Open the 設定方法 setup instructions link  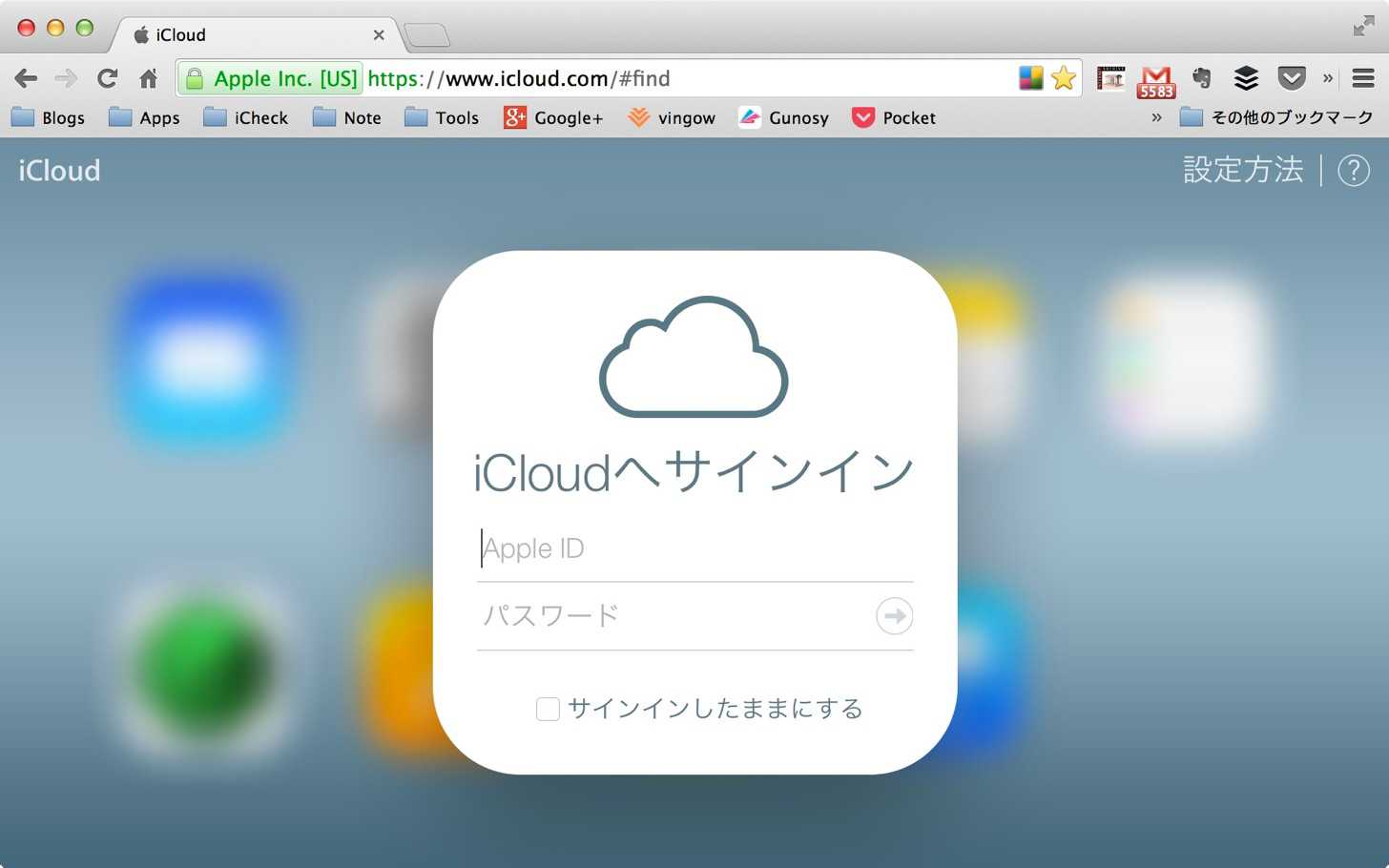pos(1243,170)
